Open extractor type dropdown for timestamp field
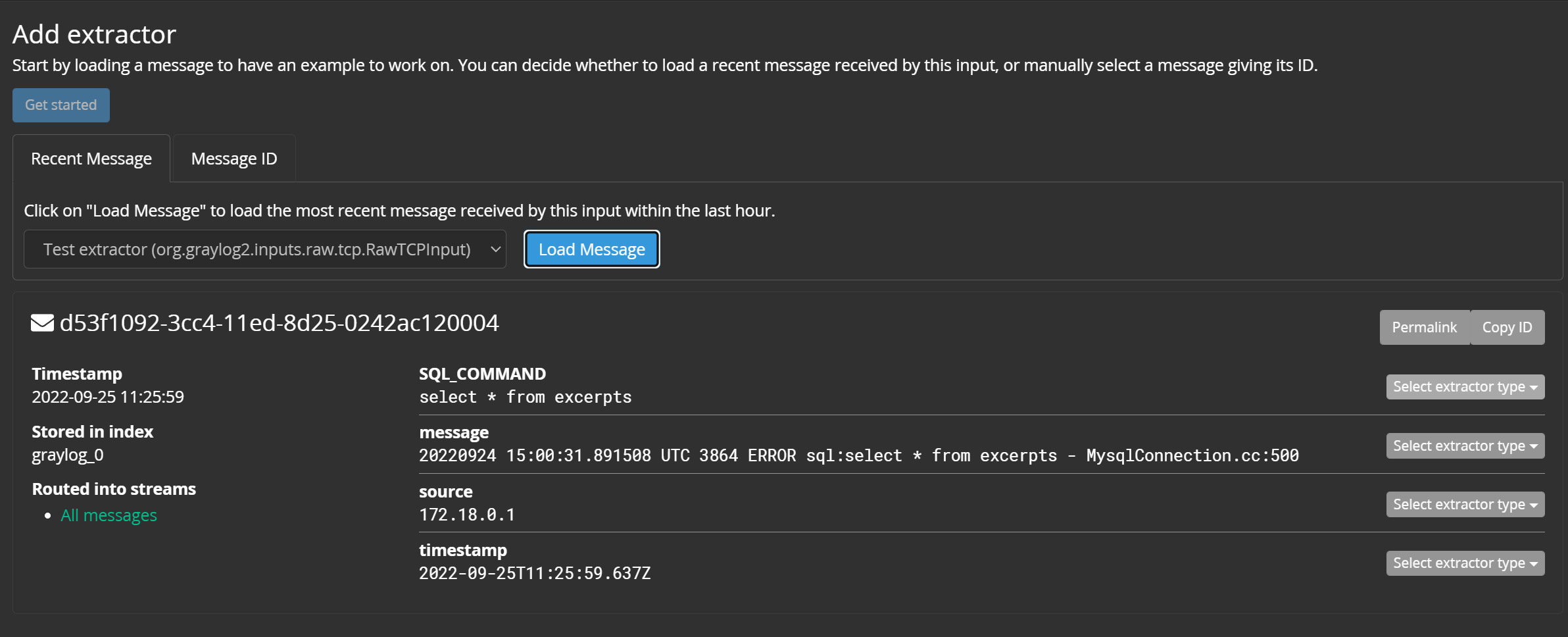This screenshot has height=637, width=1568. pos(1465,563)
